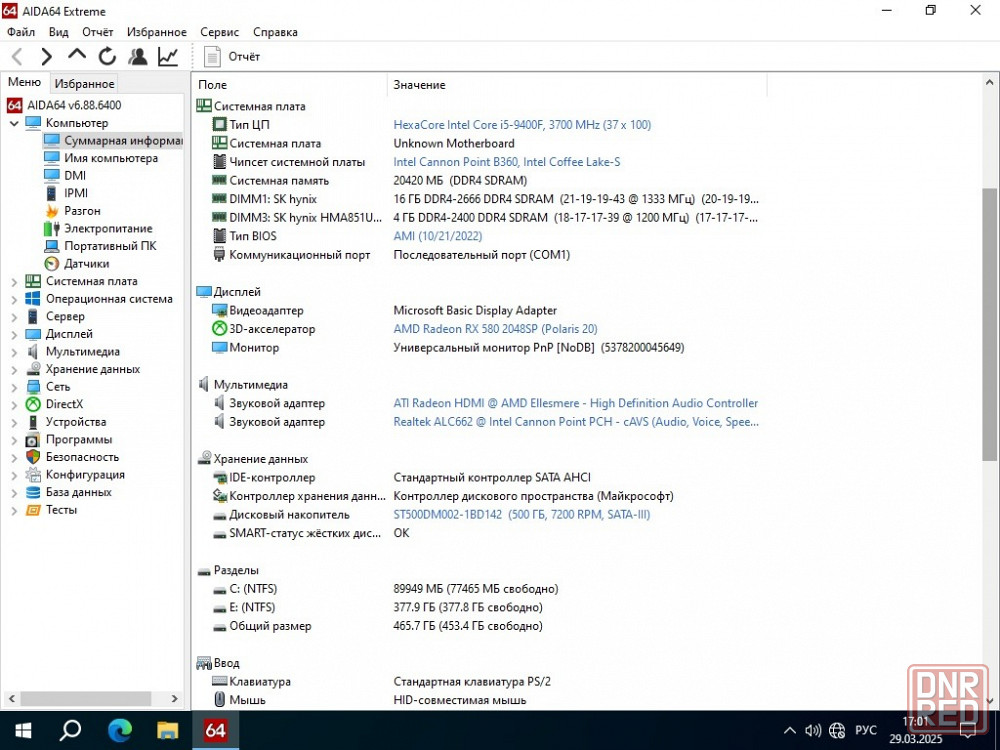Open File Explorer from the taskbar
The image size is (1000, 750).
pos(168,731)
